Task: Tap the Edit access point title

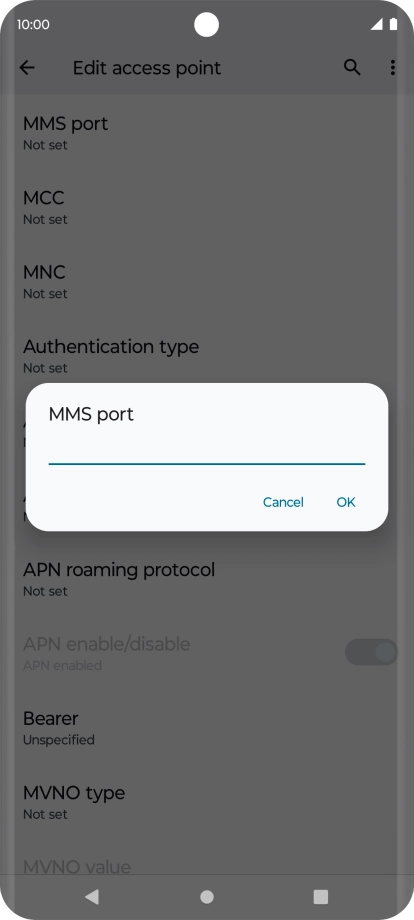Action: [147, 68]
